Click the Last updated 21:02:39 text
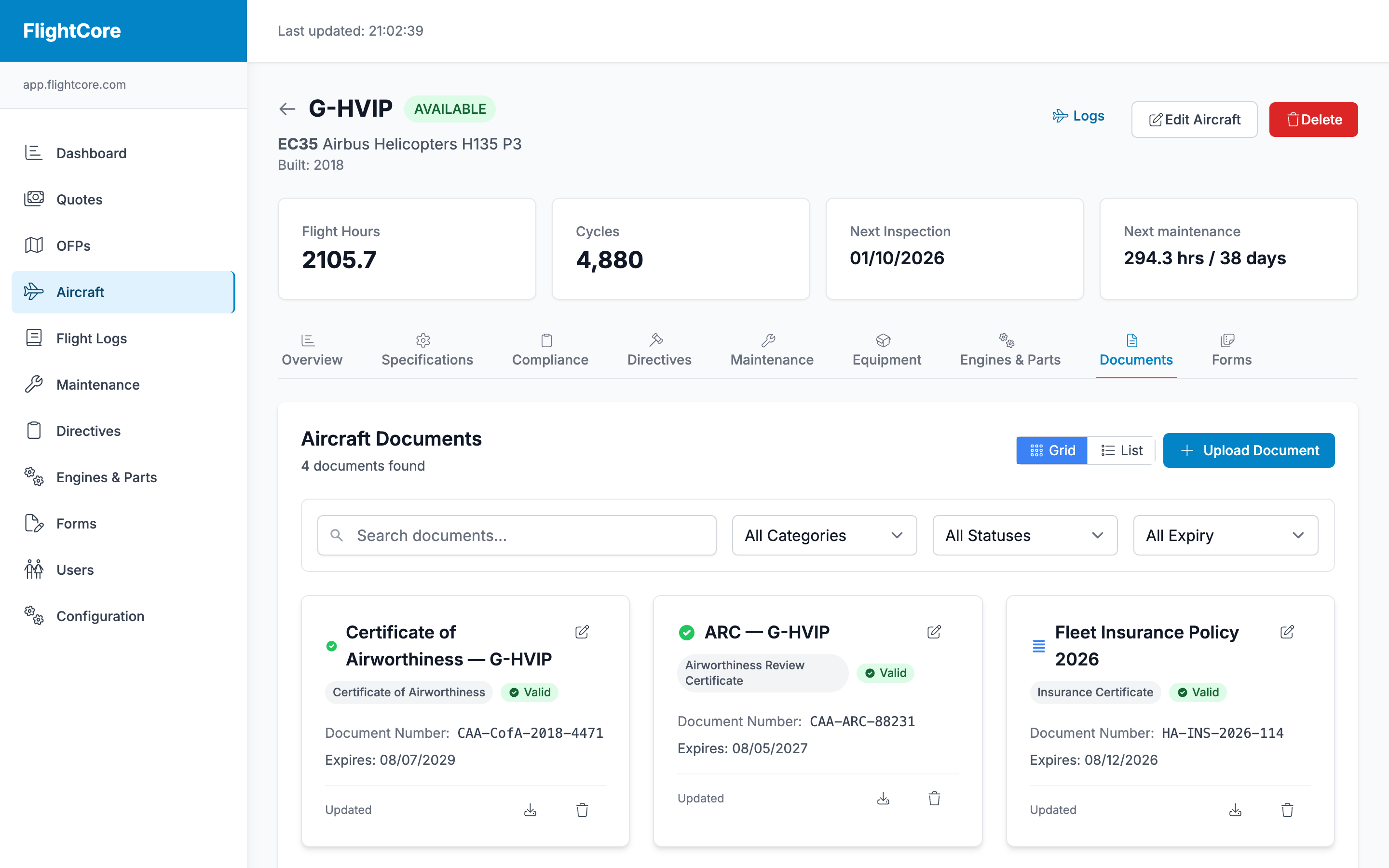This screenshot has width=1389, height=868. tap(351, 30)
